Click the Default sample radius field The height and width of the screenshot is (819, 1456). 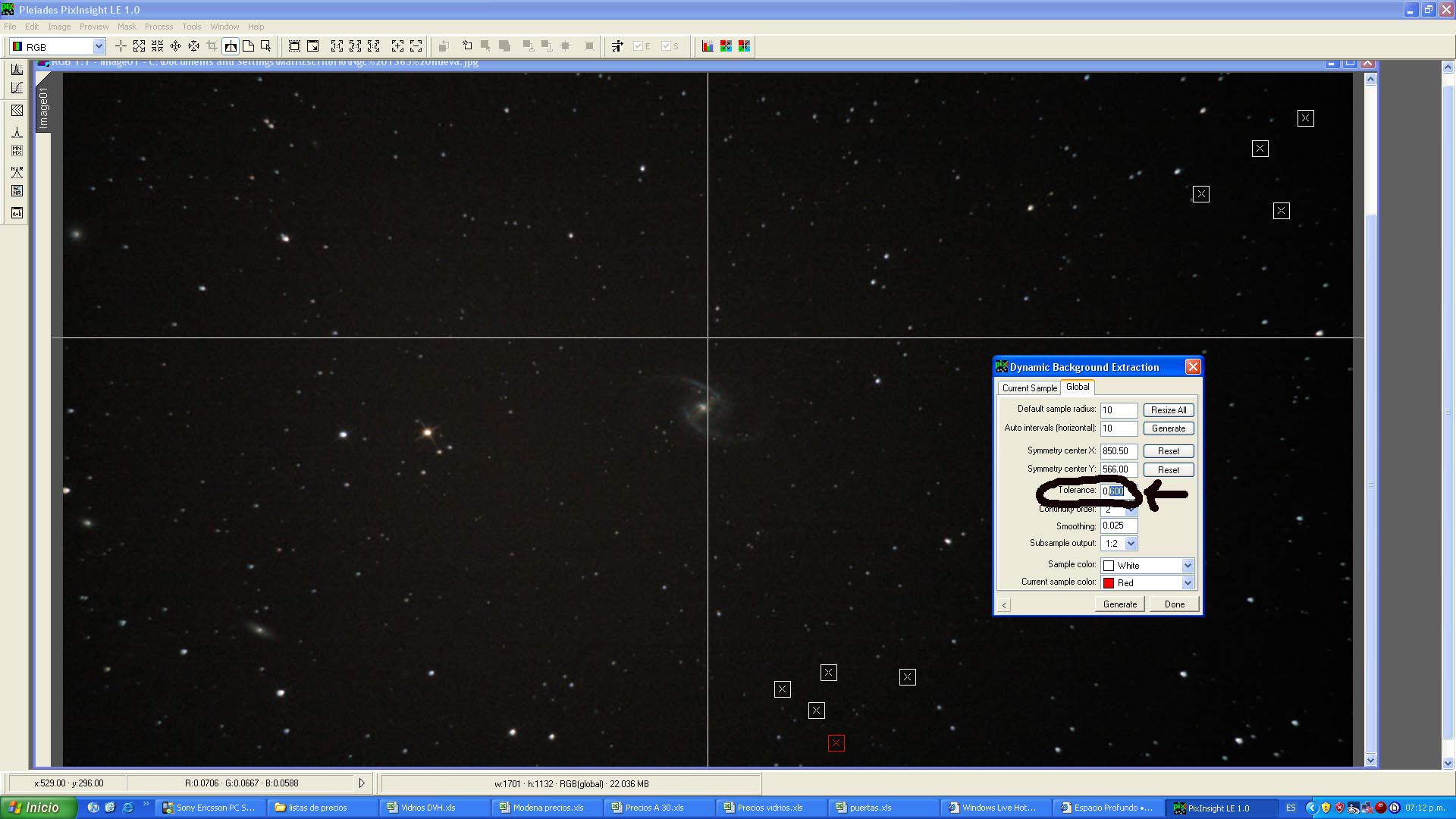pos(1119,410)
